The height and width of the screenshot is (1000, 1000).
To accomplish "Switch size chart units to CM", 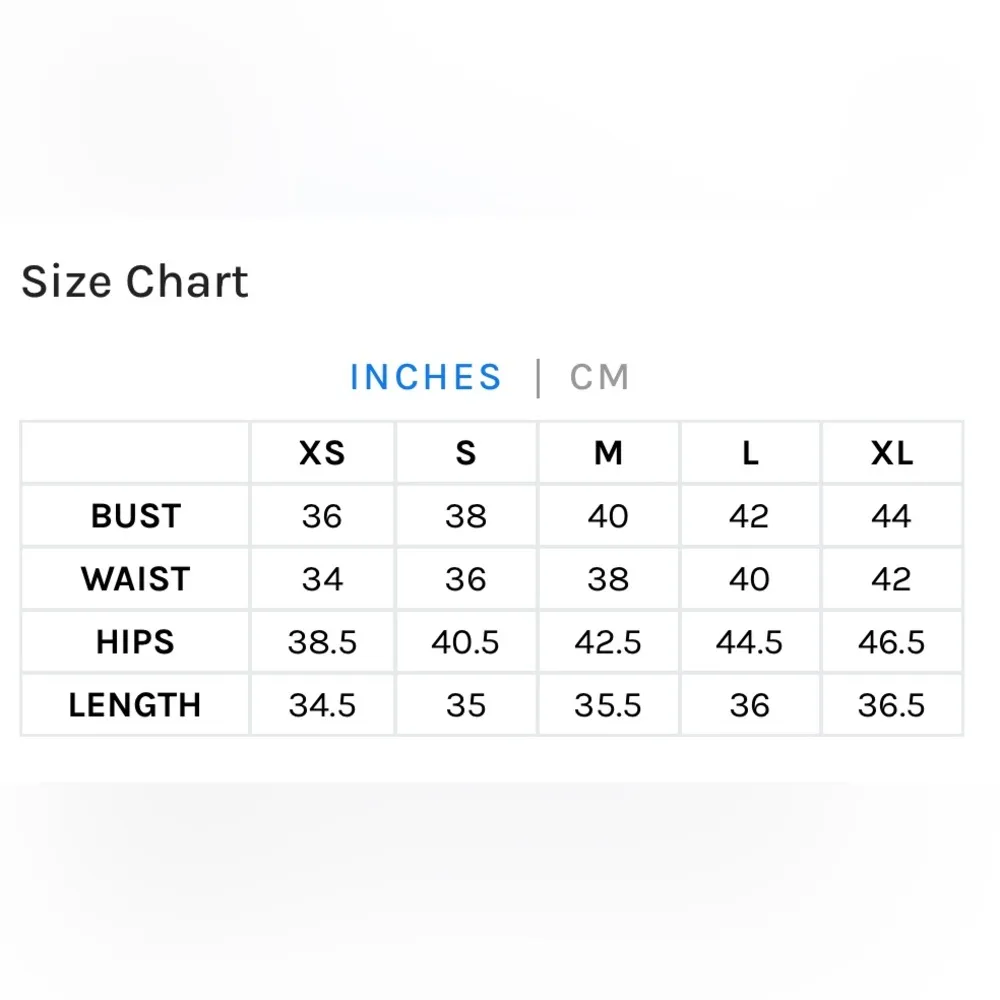I will [599, 377].
